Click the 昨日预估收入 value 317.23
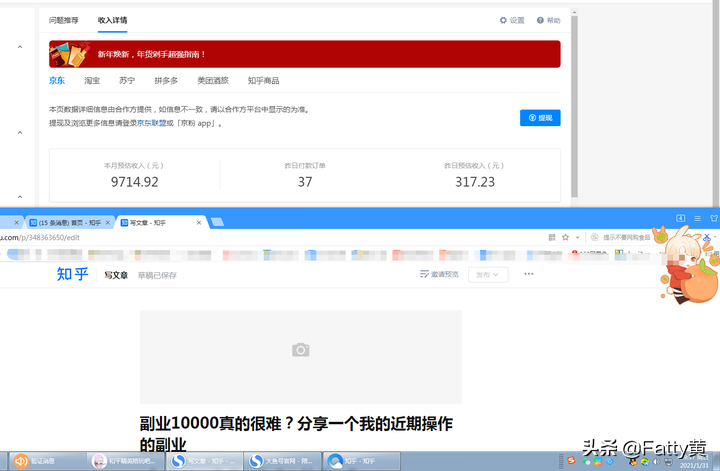 coord(475,182)
